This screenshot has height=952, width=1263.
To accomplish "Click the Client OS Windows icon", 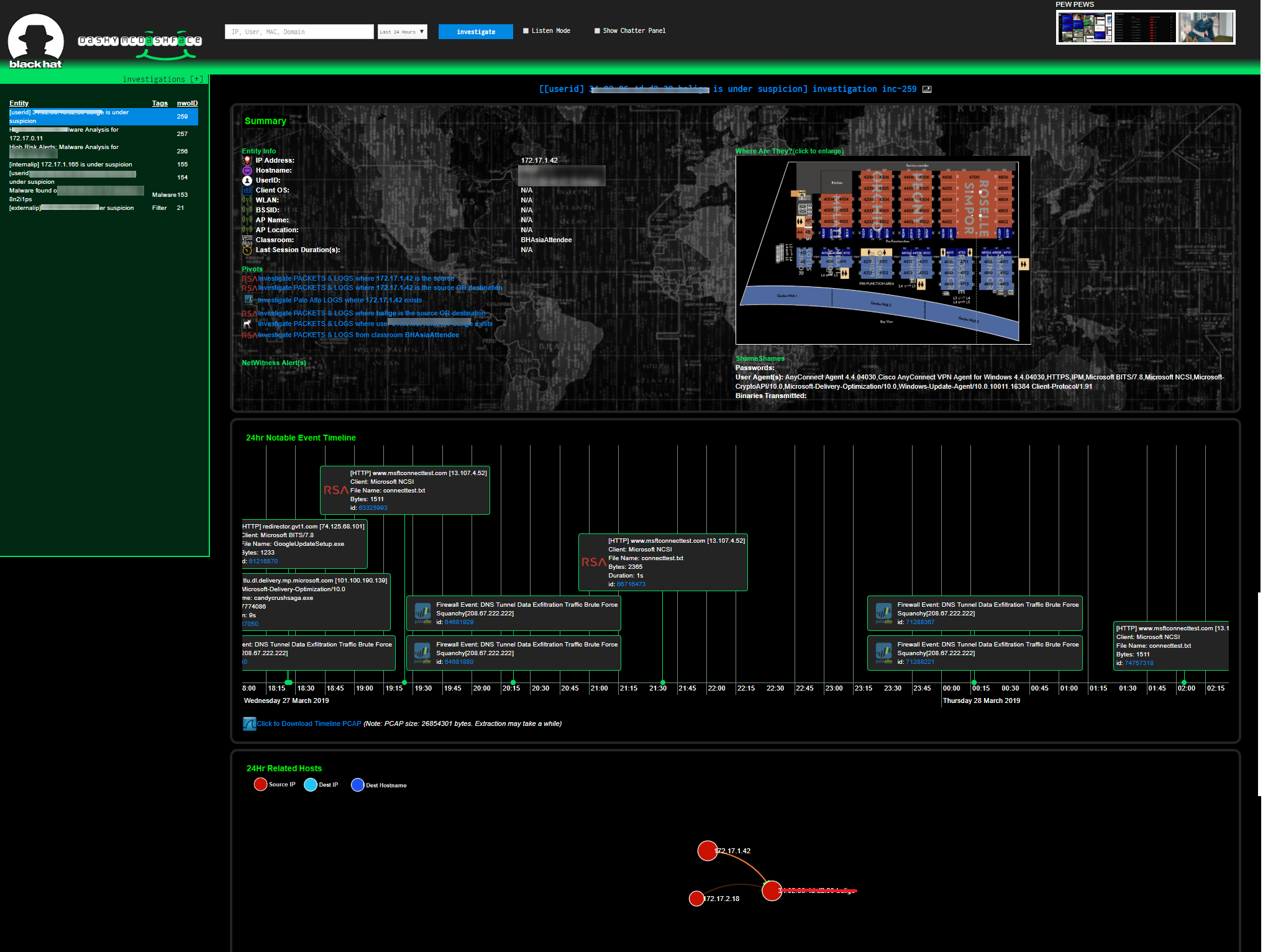I will (247, 190).
